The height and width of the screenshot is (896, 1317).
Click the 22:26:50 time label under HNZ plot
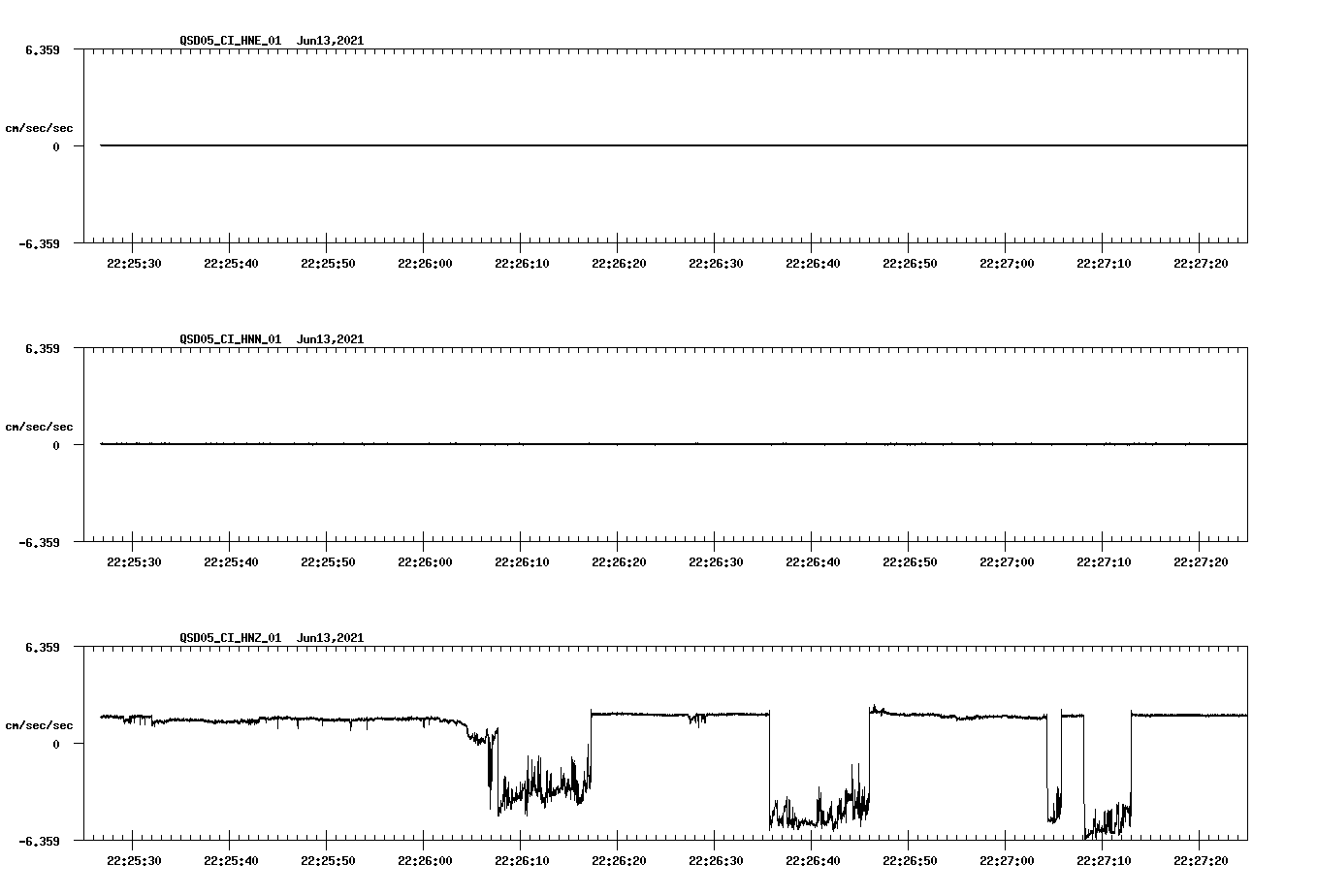pos(910,861)
